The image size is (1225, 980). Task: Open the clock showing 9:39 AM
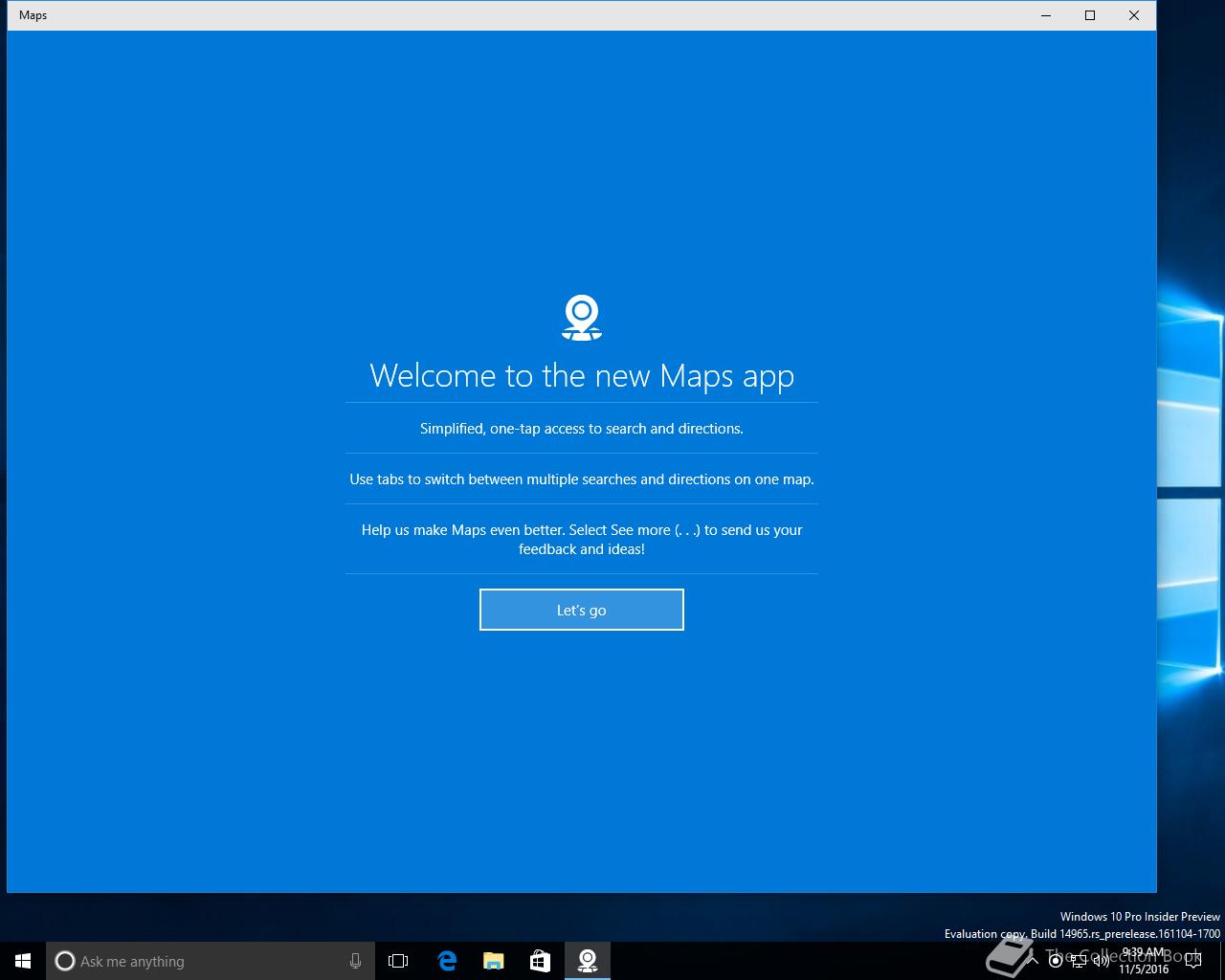point(1144,961)
